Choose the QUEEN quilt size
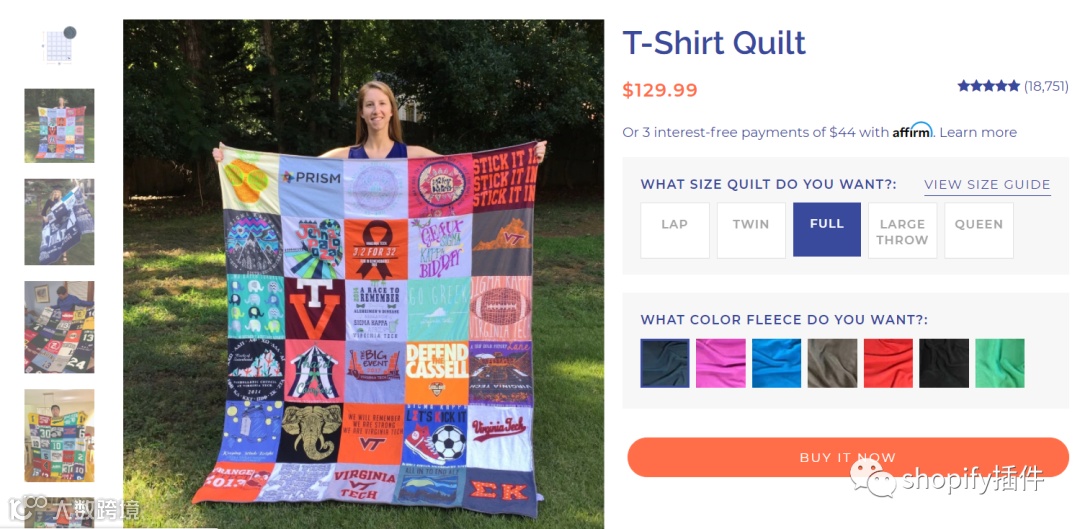The height and width of the screenshot is (529, 1080). (x=979, y=230)
